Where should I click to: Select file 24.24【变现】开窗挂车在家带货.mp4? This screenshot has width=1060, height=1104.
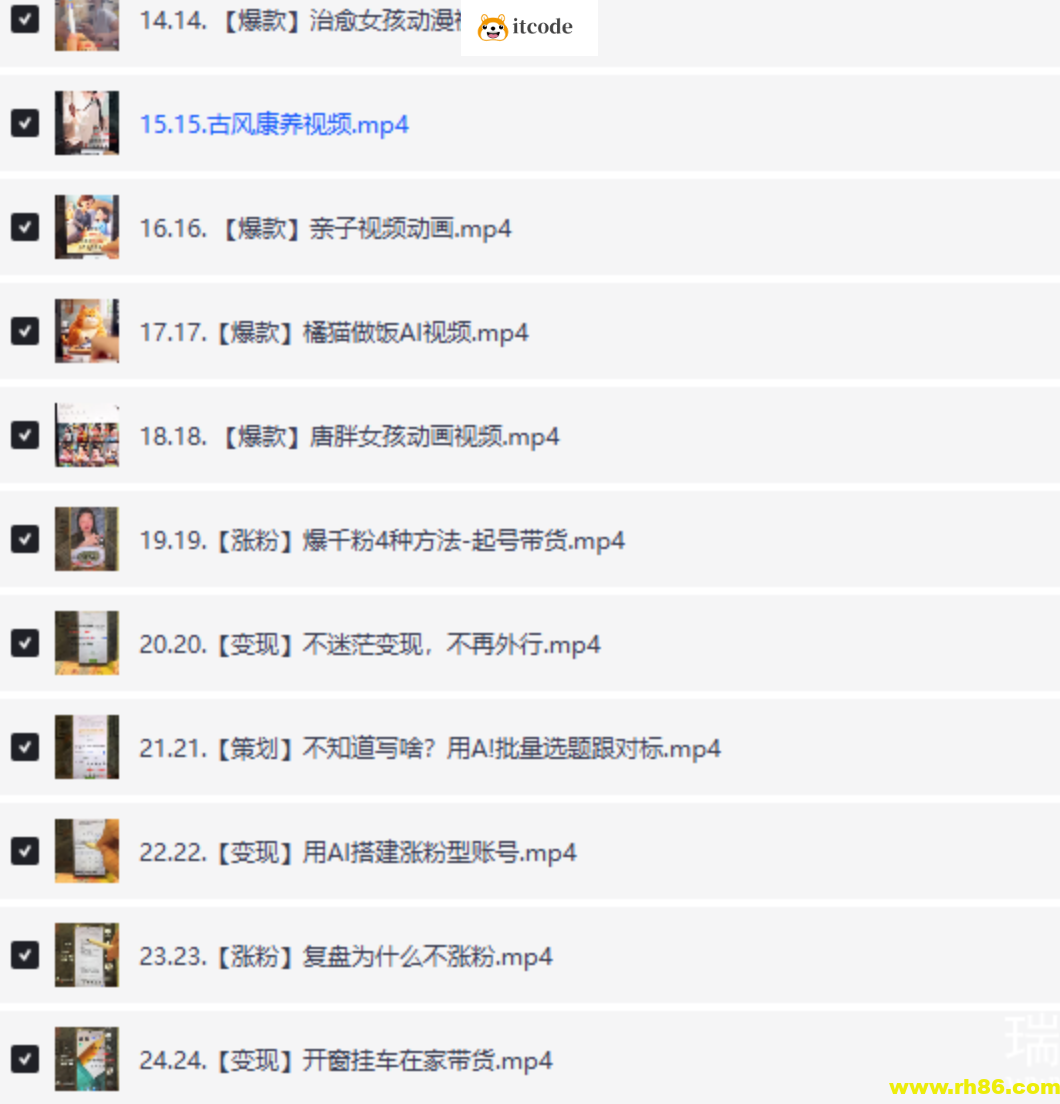point(346,1060)
